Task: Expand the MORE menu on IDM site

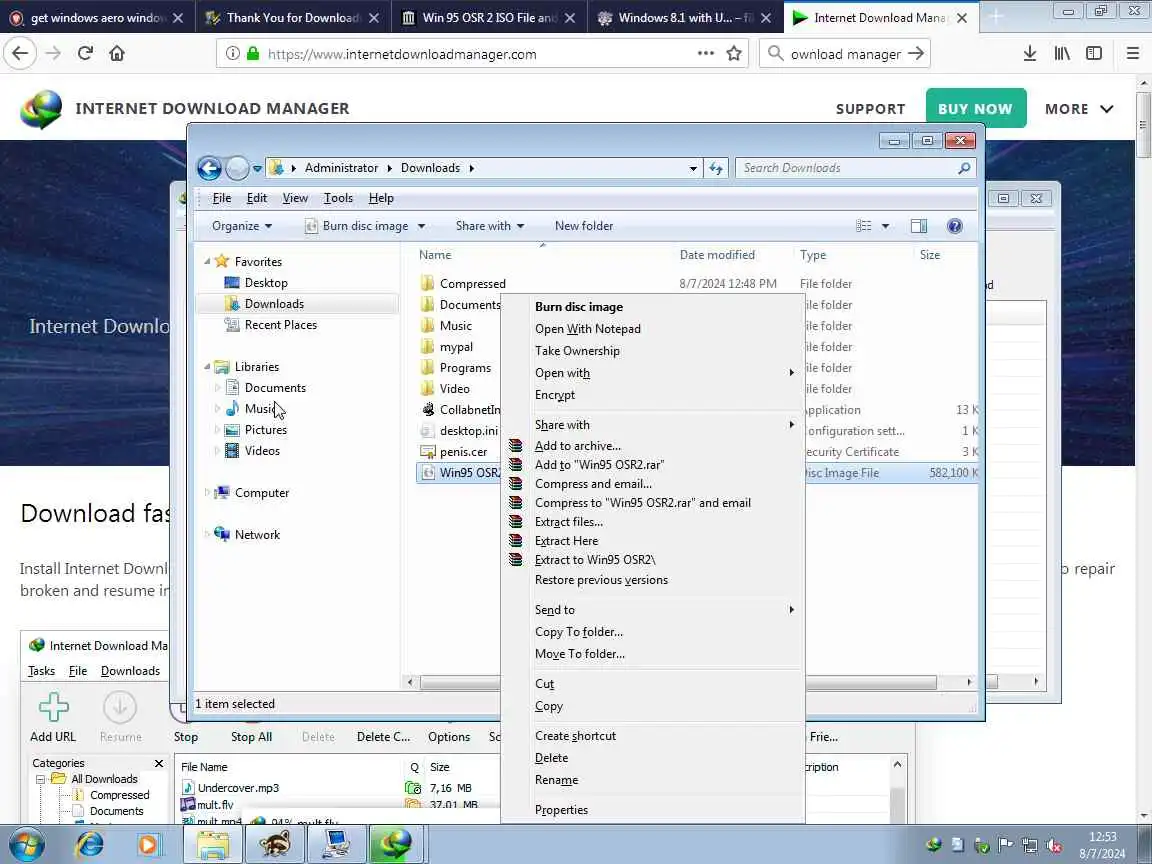Action: pyautogui.click(x=1079, y=109)
